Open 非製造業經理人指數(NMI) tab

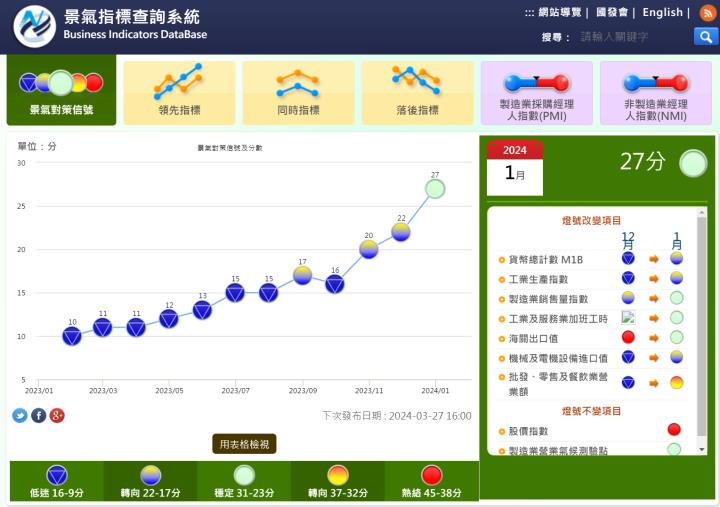[x=656, y=93]
